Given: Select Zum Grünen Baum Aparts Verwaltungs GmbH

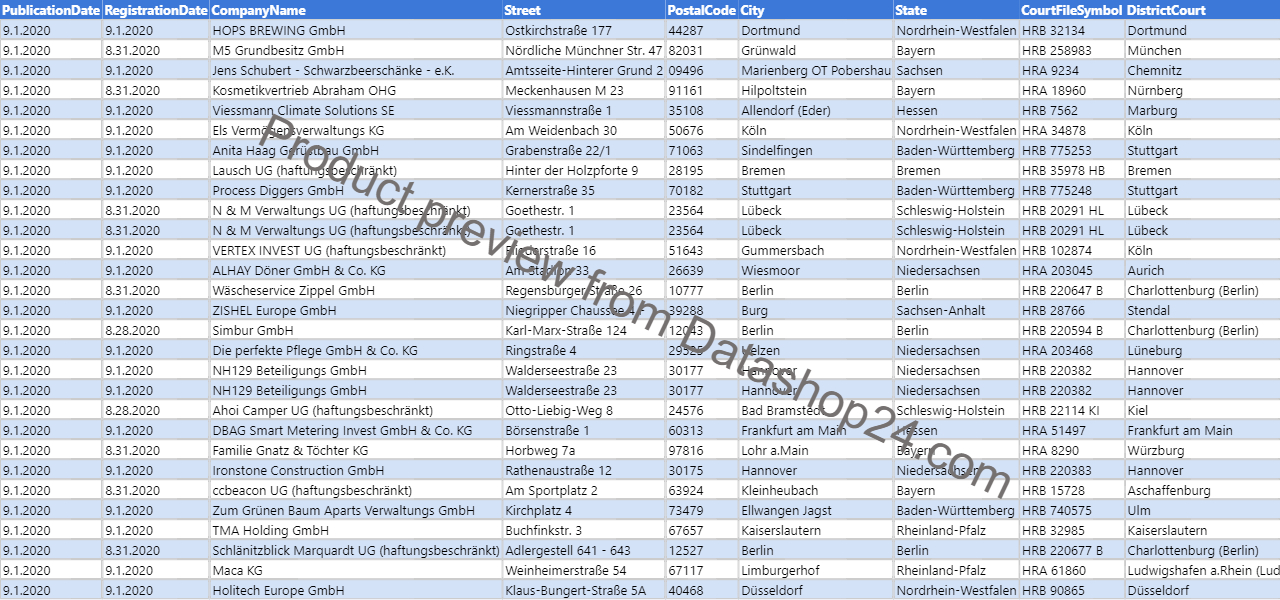Looking at the screenshot, I should pos(356,510).
